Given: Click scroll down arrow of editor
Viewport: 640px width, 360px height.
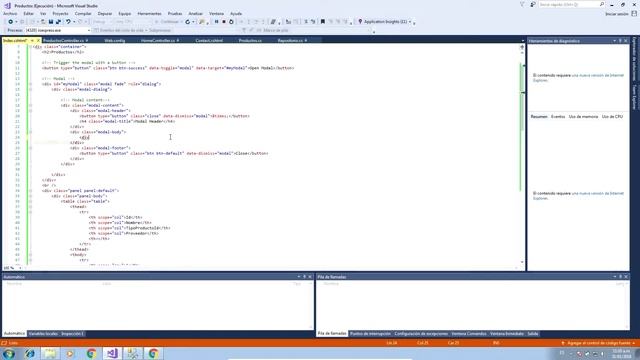Looking at the screenshot, I should tap(522, 262).
